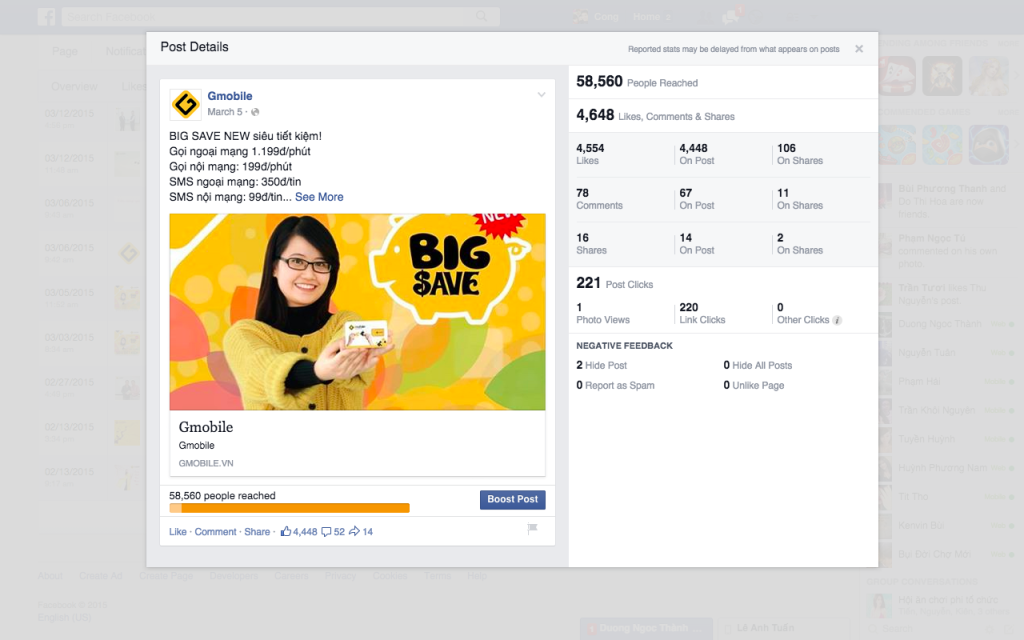Image resolution: width=1024 pixels, height=640 pixels.
Task: Select the 16 Shares stat
Action: [591, 244]
